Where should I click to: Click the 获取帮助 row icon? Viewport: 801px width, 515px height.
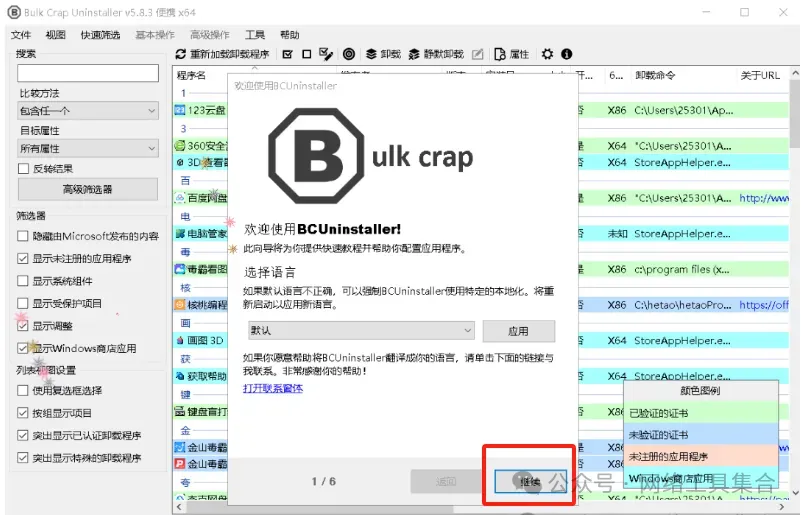(x=180, y=376)
